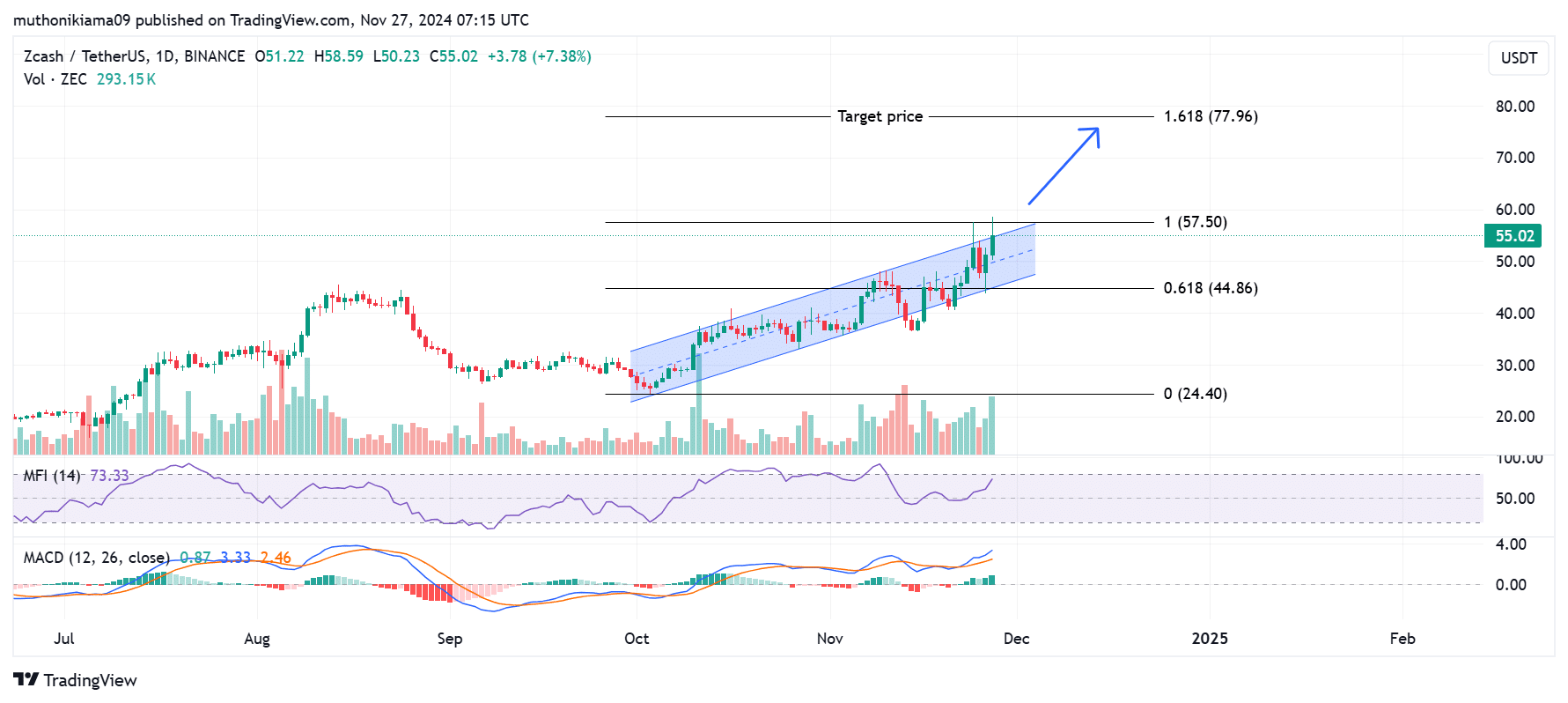This screenshot has width=1568, height=703.
Task: Click the 2025 label on time axis
Action: [x=1210, y=639]
